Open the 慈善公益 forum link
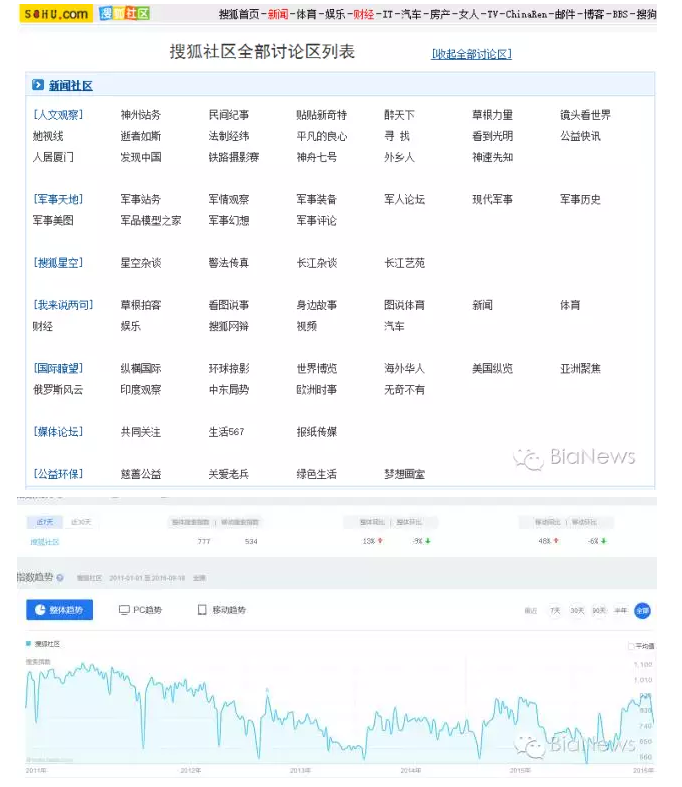Screen dimensions: 682x787 140,474
